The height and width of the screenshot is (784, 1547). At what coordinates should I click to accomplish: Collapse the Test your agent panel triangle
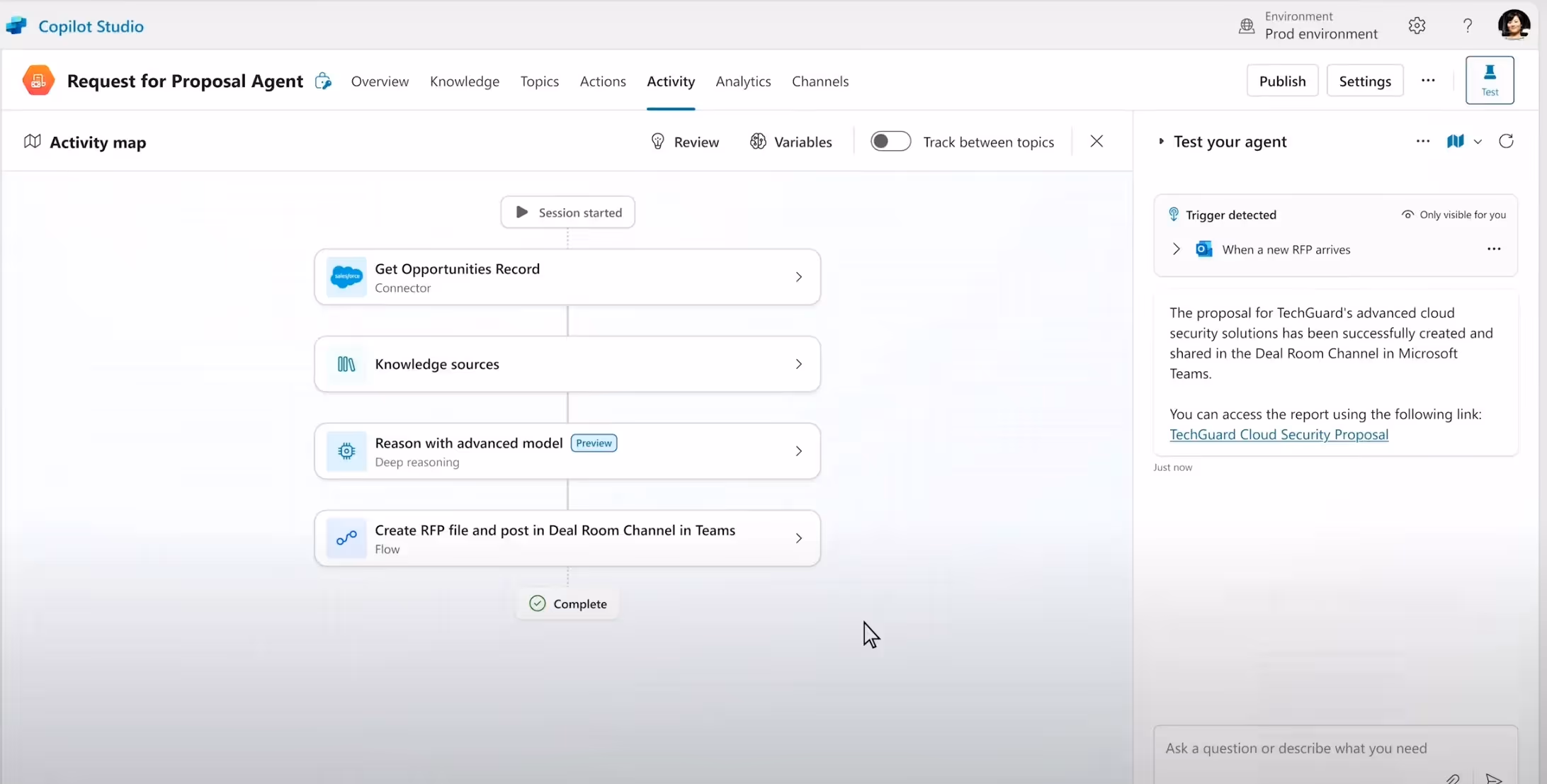click(x=1161, y=141)
